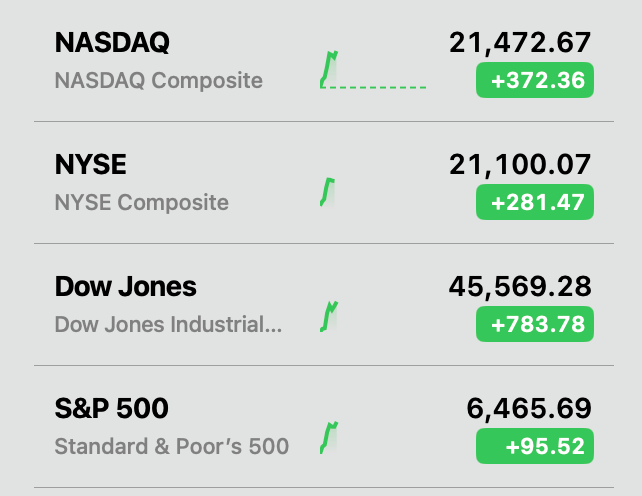The height and width of the screenshot is (496, 642).
Task: Click the Dow Jones sparkline chart
Action: click(329, 315)
